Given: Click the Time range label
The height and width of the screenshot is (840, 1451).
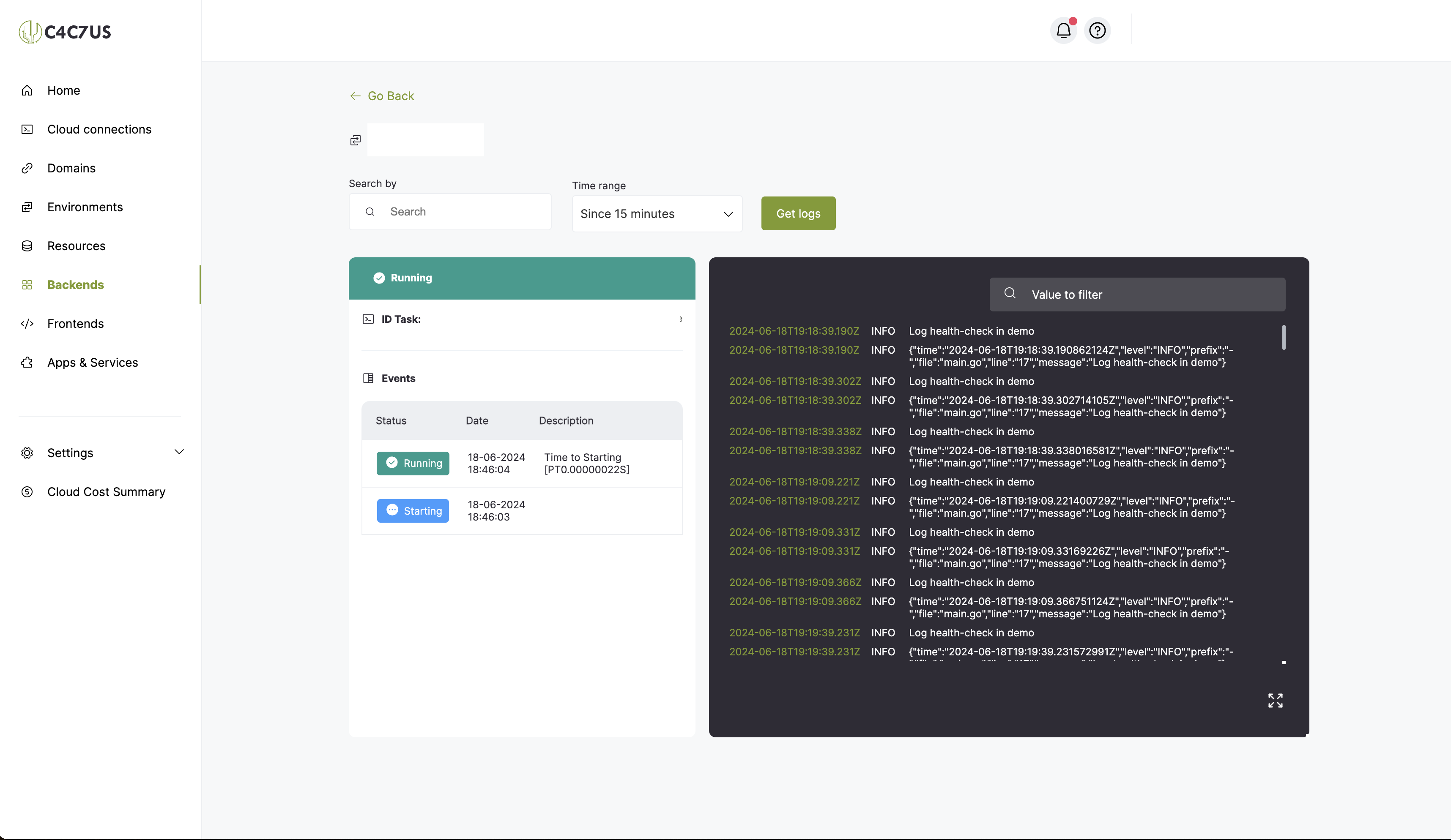Looking at the screenshot, I should click(x=598, y=185).
